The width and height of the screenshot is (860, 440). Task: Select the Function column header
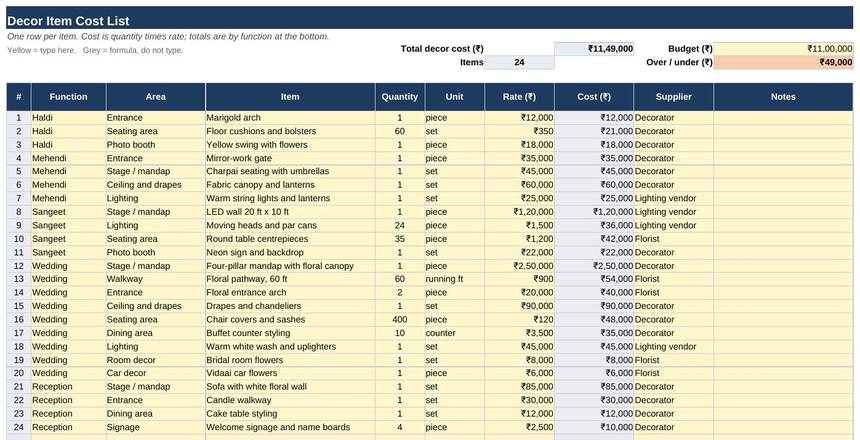[x=69, y=97]
